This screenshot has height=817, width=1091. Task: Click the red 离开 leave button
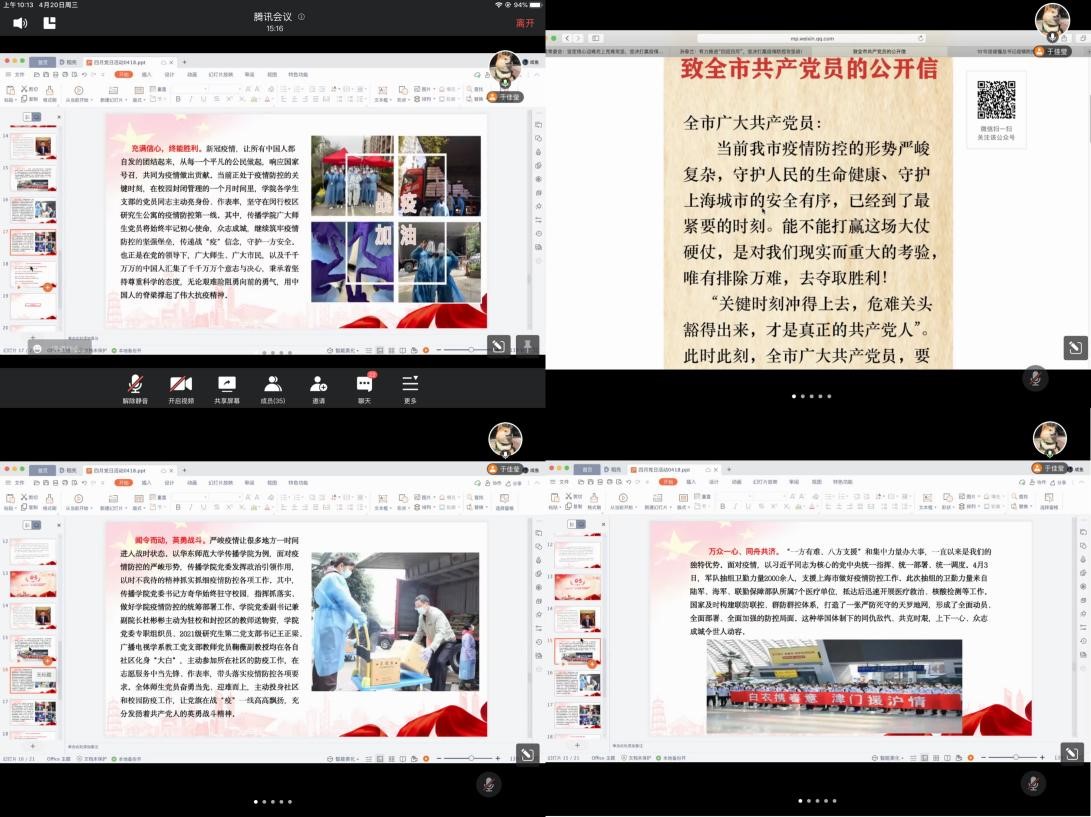[x=524, y=22]
